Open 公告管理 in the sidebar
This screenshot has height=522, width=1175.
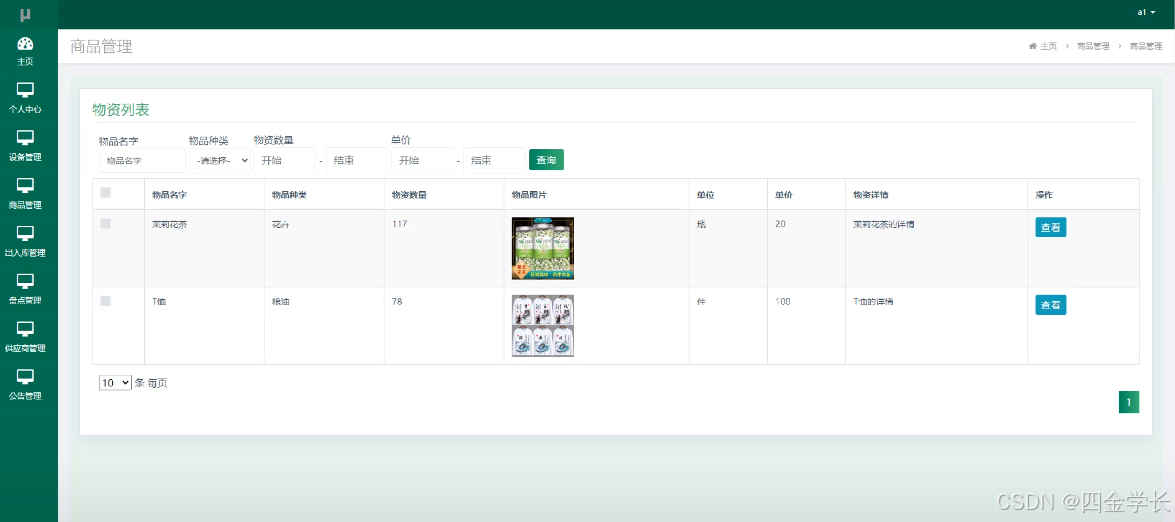[x=25, y=386]
